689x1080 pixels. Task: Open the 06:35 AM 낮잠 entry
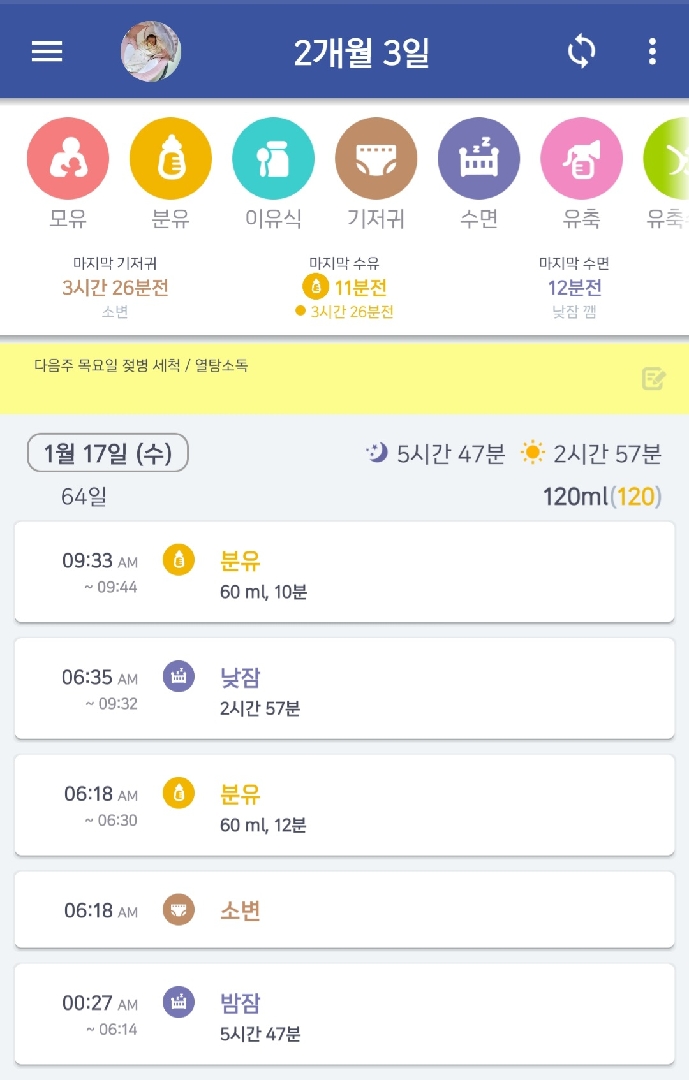(344, 689)
